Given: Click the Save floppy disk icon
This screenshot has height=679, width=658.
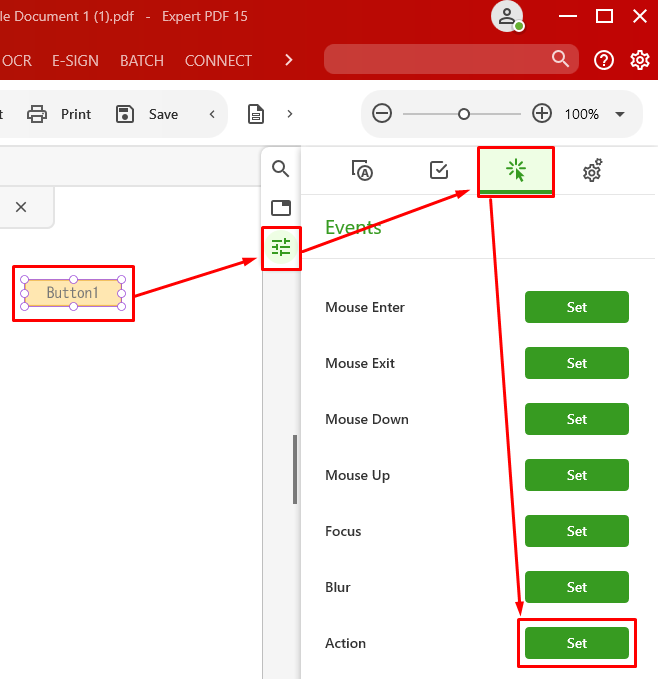Looking at the screenshot, I should 125,114.
